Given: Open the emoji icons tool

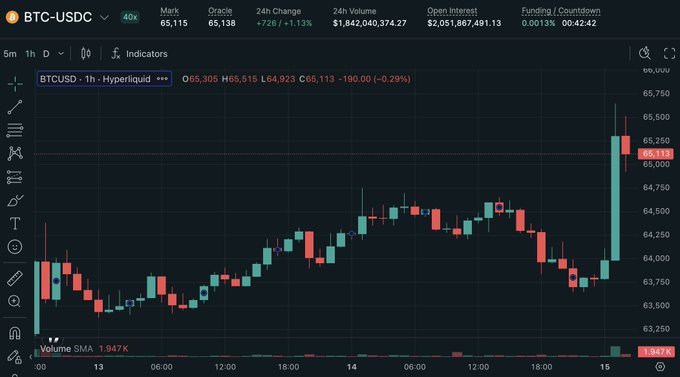Looking at the screenshot, I should pyautogui.click(x=15, y=247).
